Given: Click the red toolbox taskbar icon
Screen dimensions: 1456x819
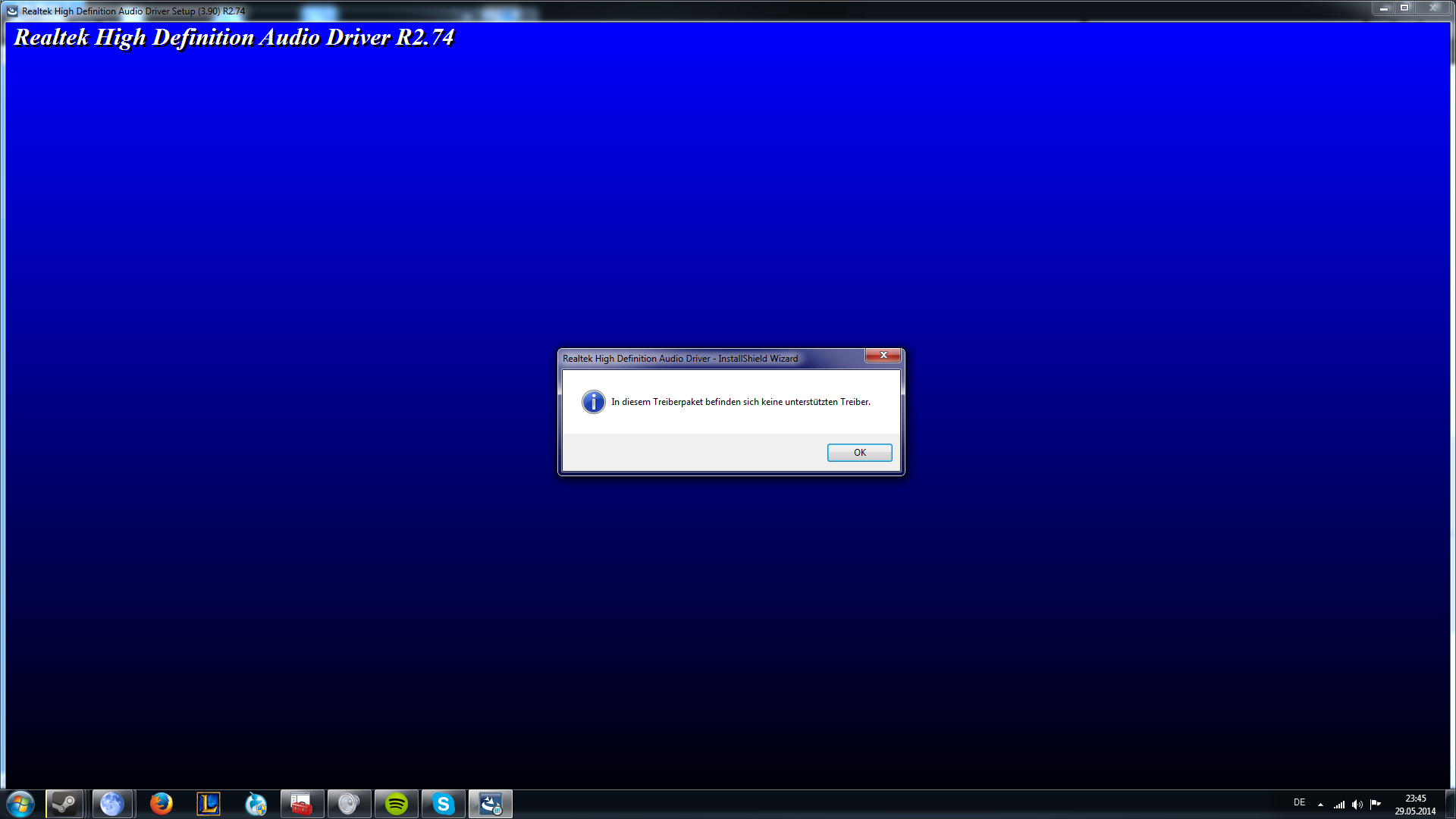Looking at the screenshot, I should pos(302,804).
